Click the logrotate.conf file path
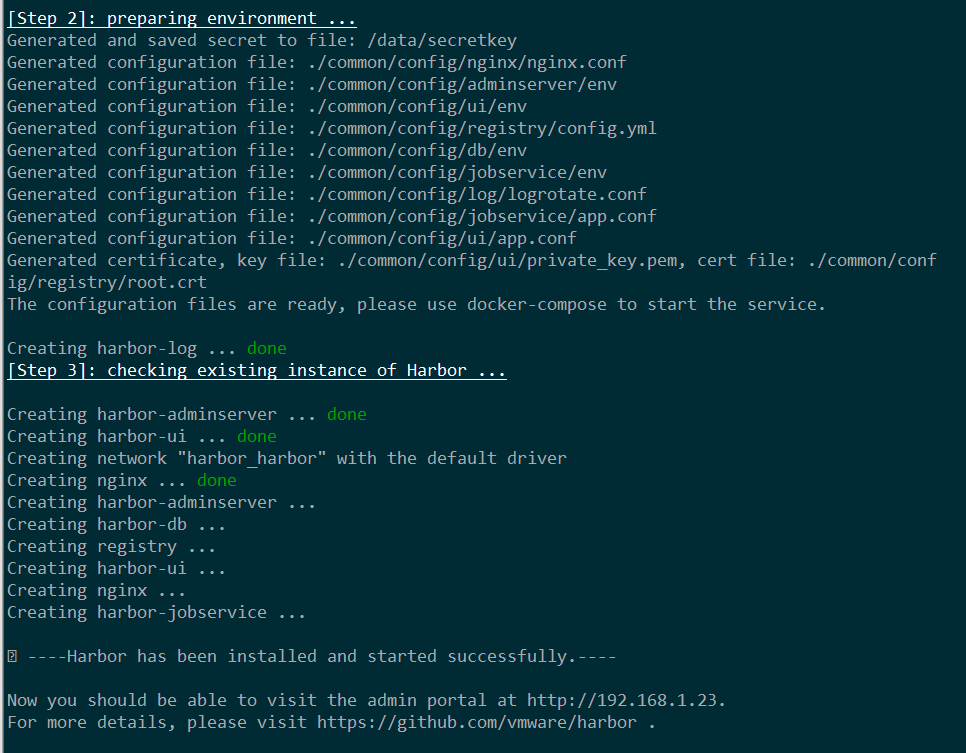966x753 pixels. pyautogui.click(x=477, y=195)
